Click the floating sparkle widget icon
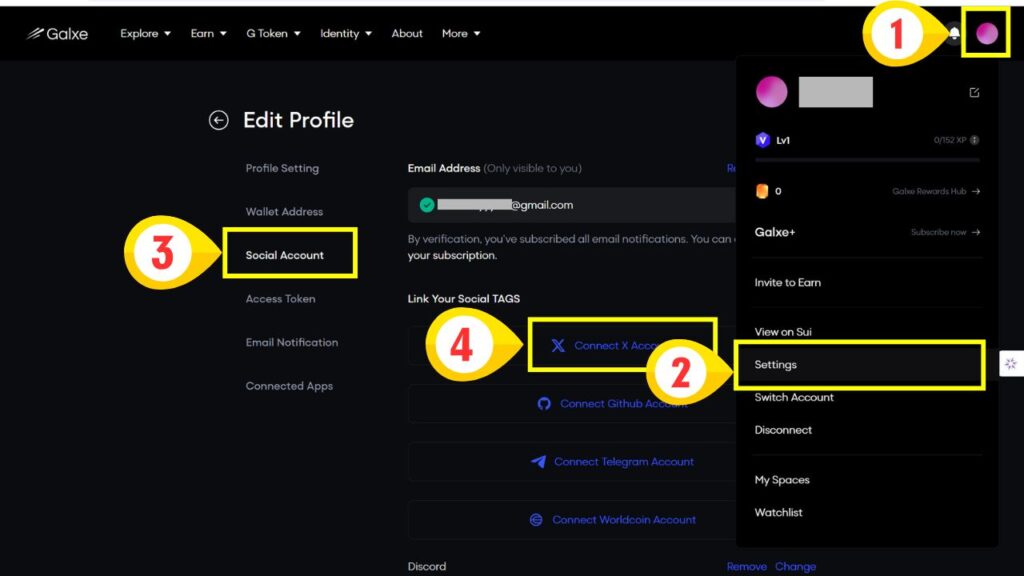This screenshot has height=576, width=1024. tap(1011, 364)
